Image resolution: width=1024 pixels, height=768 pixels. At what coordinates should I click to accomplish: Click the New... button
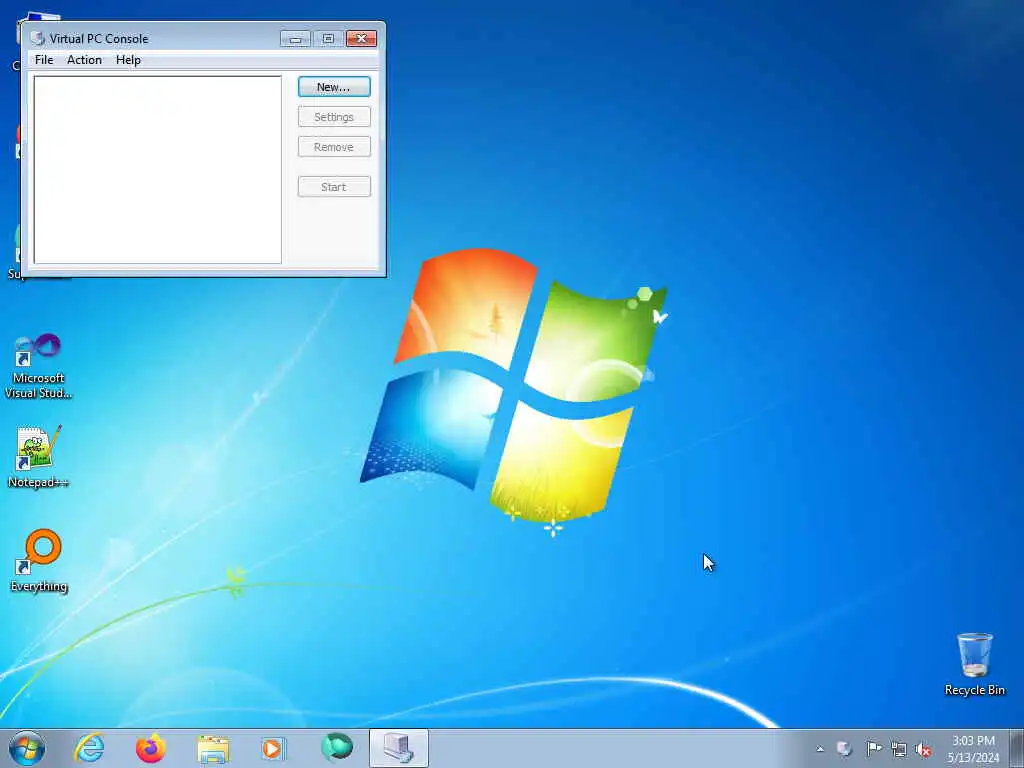tap(334, 87)
